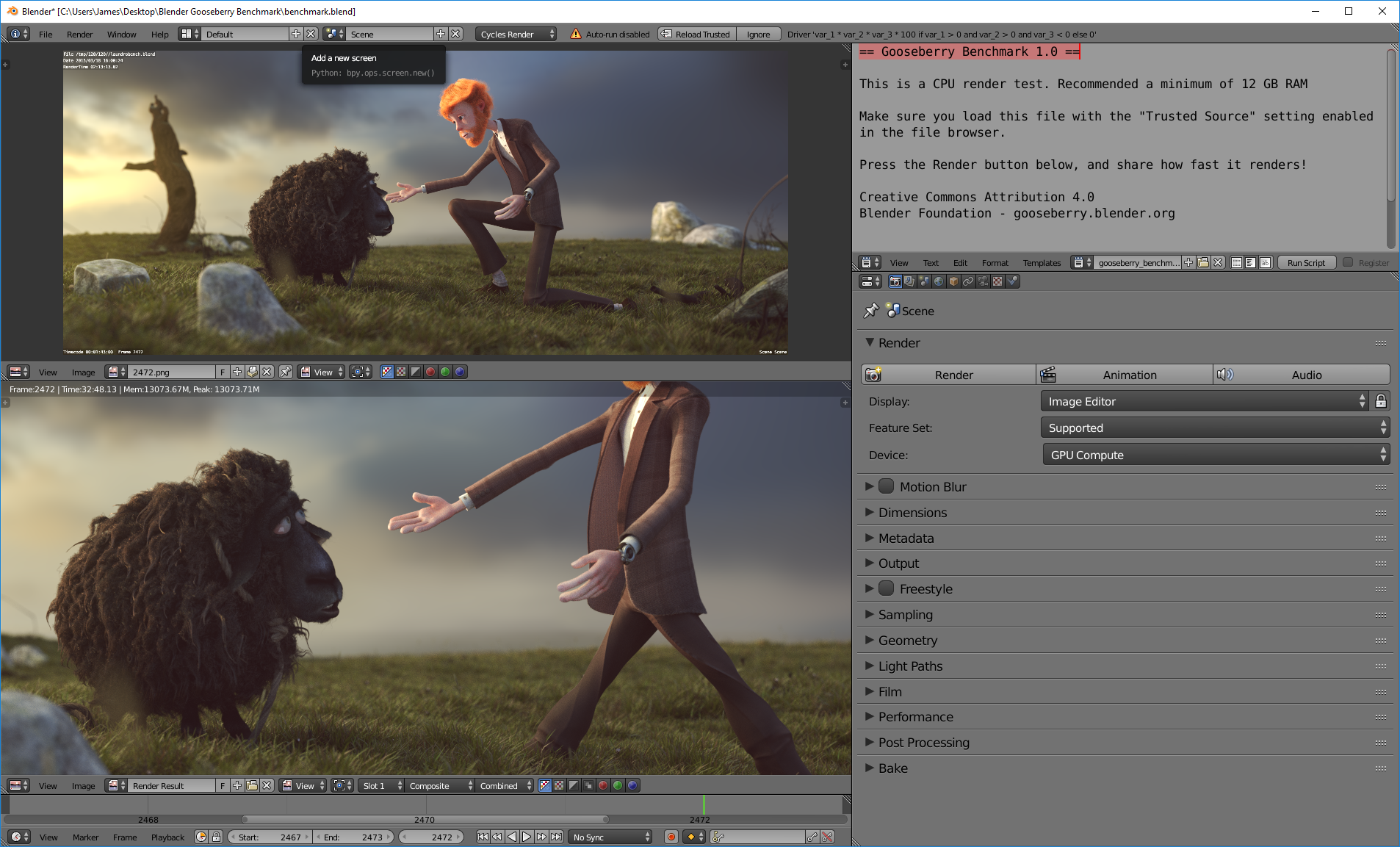This screenshot has height=847, width=1400.
Task: Expand the Sampling panel
Action: 905,615
